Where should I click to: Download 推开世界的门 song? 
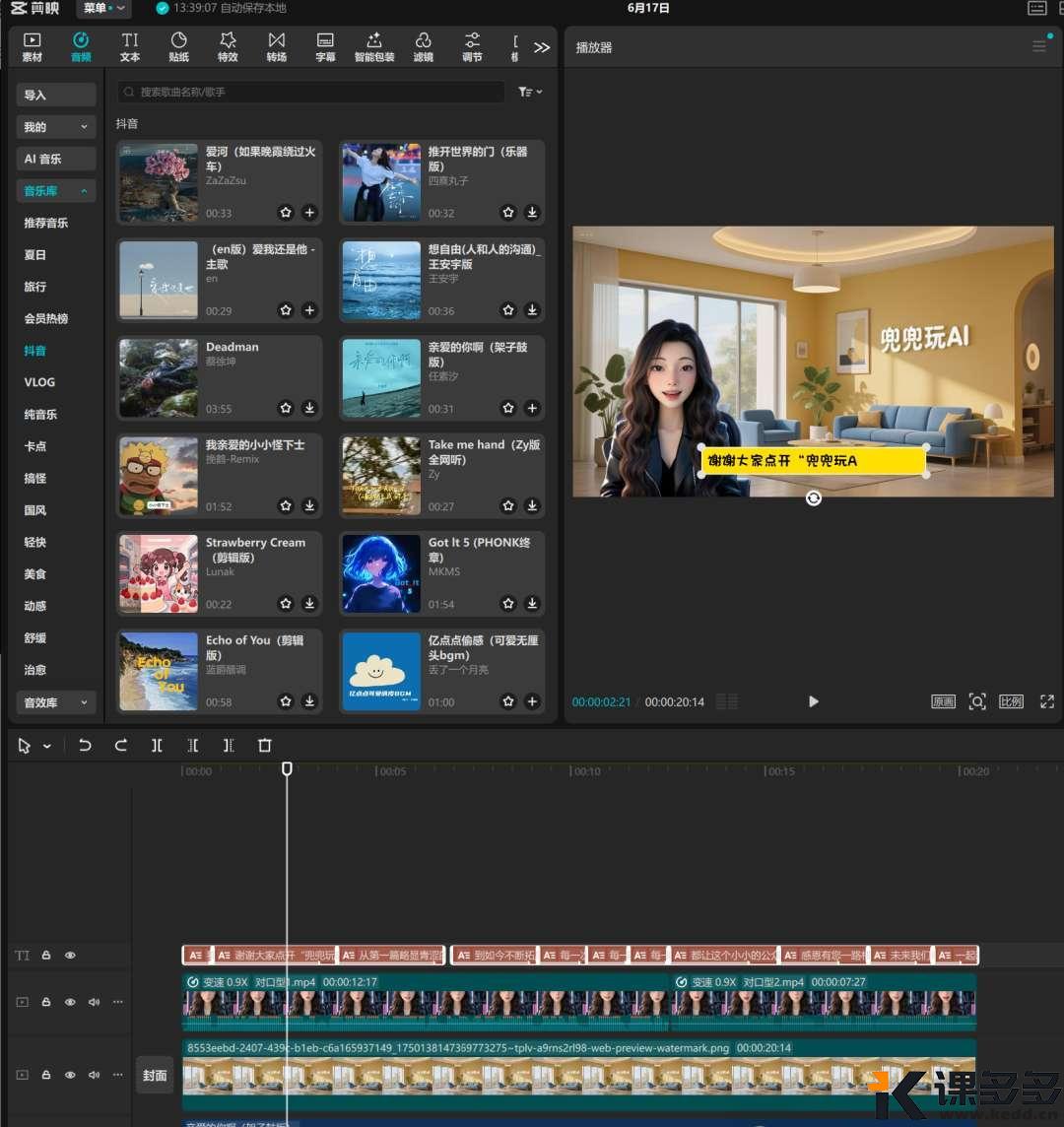click(x=532, y=213)
